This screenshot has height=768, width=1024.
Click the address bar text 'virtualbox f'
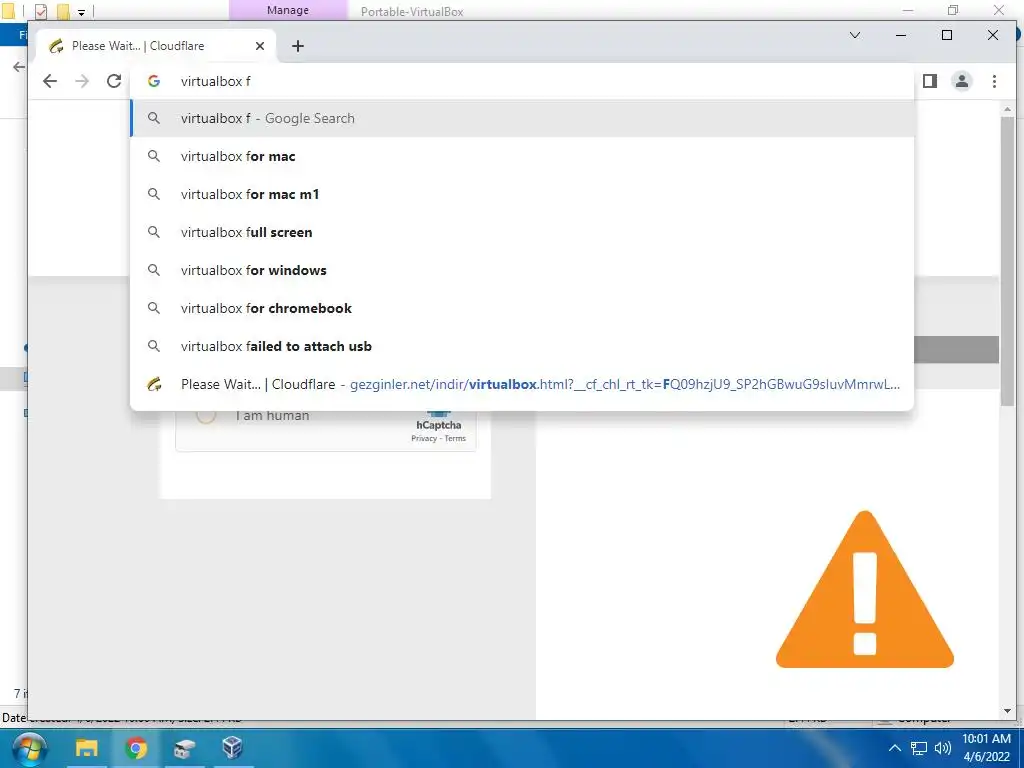[x=216, y=81]
